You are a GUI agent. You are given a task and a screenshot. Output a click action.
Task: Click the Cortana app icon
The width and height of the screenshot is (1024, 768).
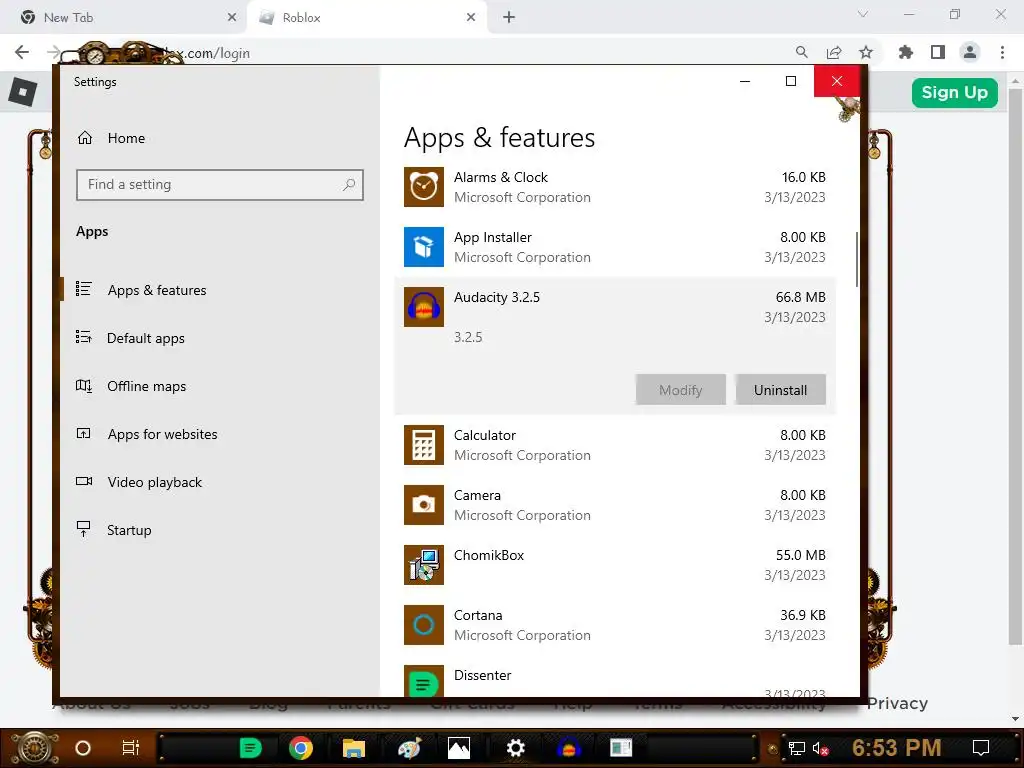(423, 625)
